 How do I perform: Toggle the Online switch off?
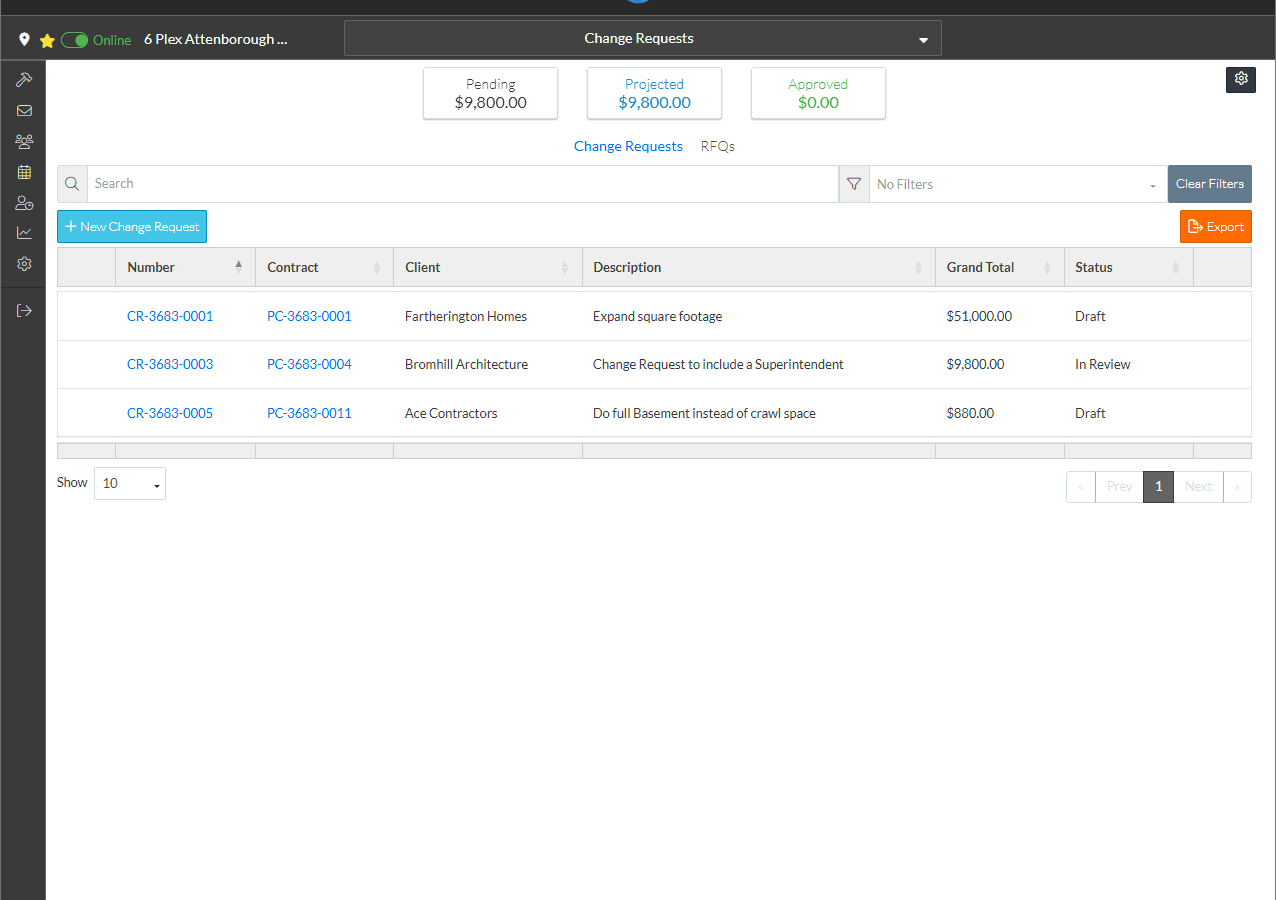[75, 41]
